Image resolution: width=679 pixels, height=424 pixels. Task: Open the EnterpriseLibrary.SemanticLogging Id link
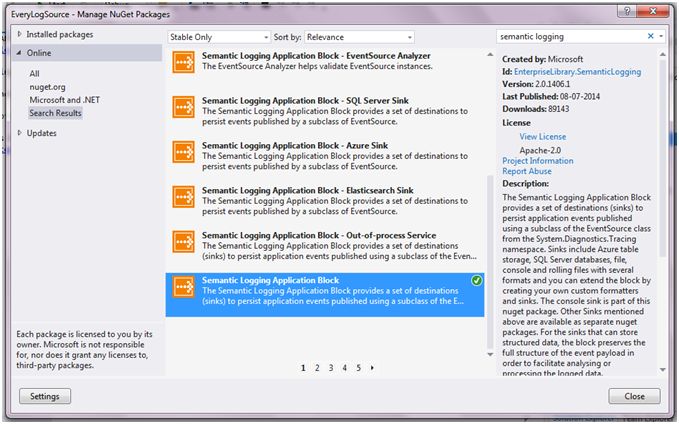(x=578, y=72)
